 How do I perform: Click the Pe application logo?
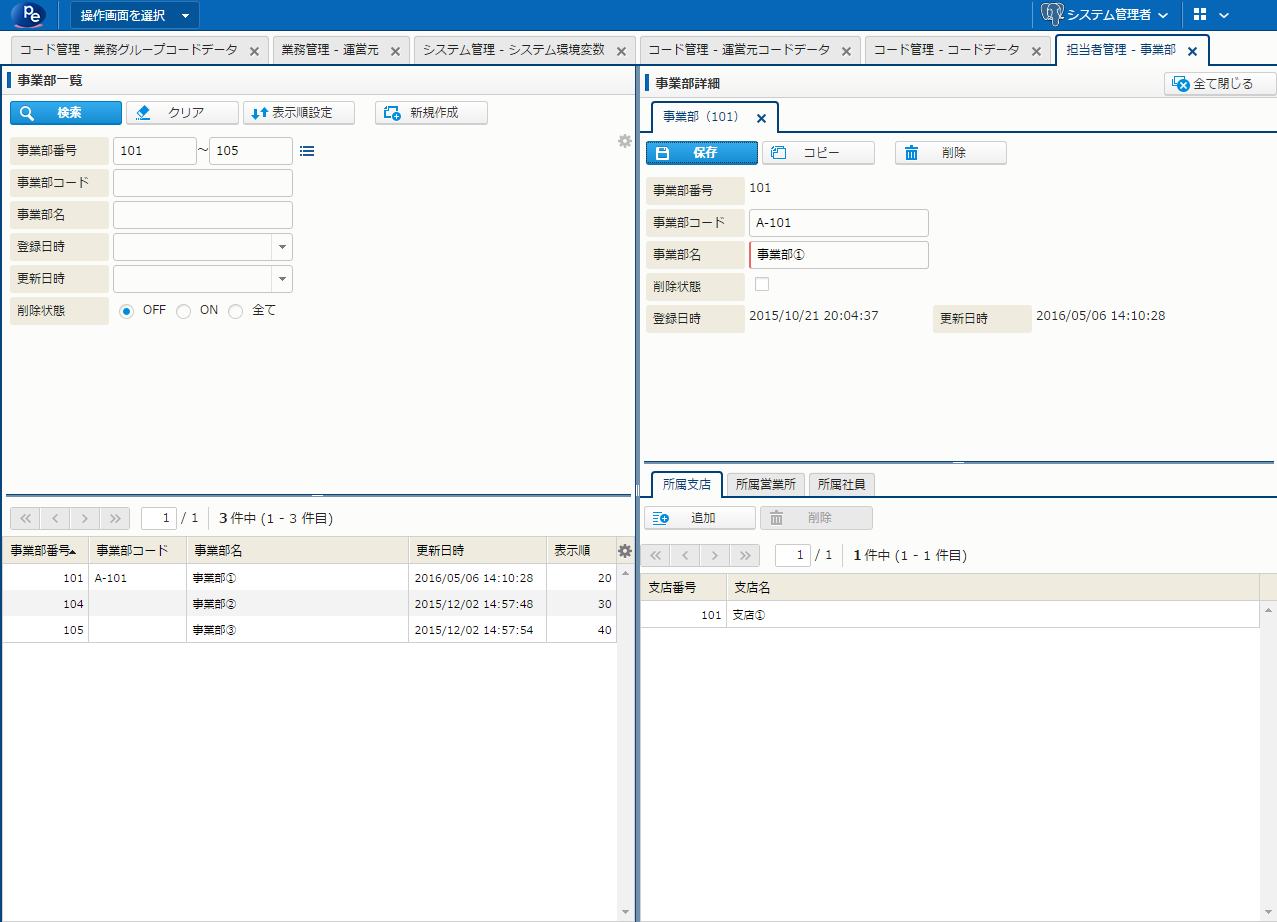(33, 15)
